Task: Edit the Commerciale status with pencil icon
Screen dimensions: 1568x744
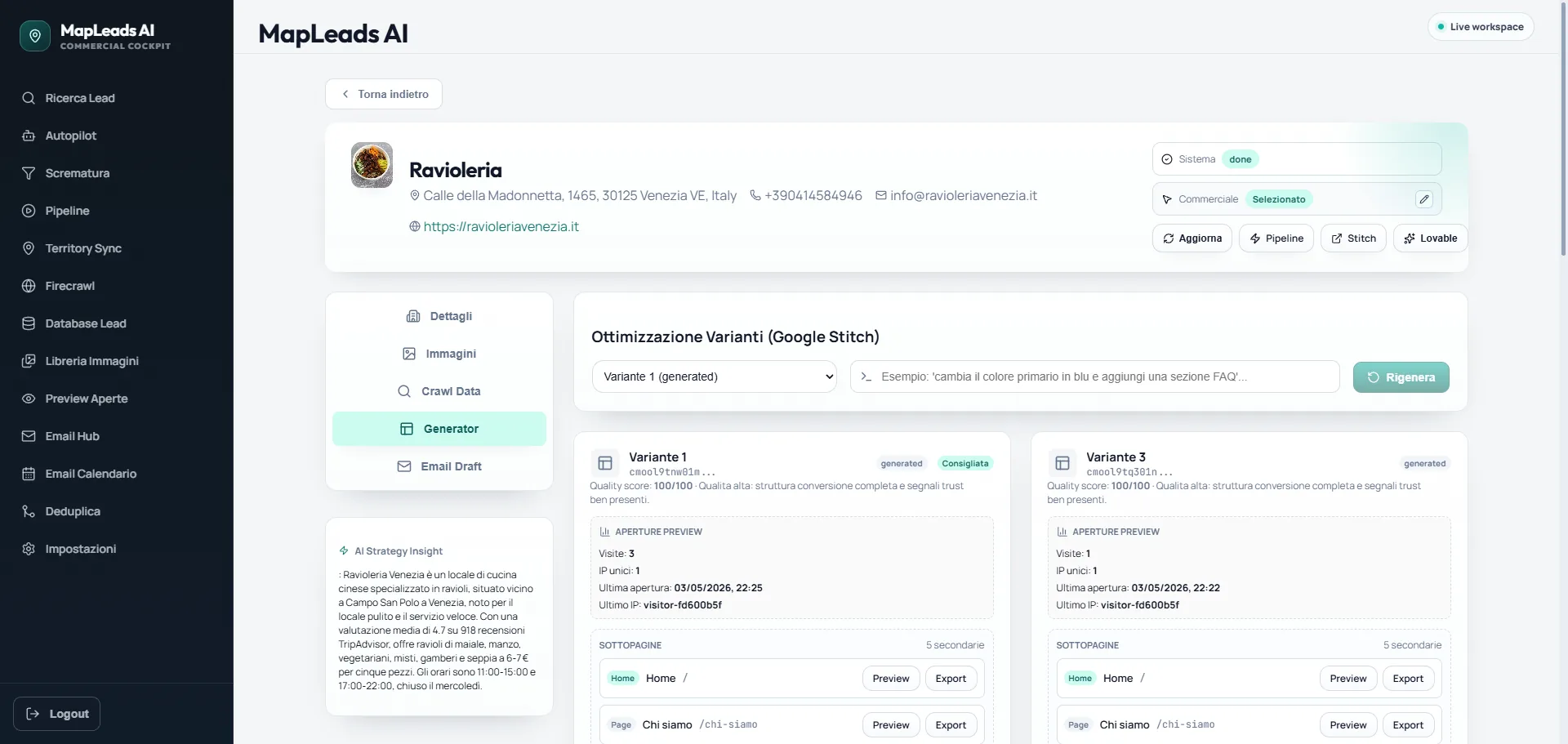Action: (x=1423, y=199)
